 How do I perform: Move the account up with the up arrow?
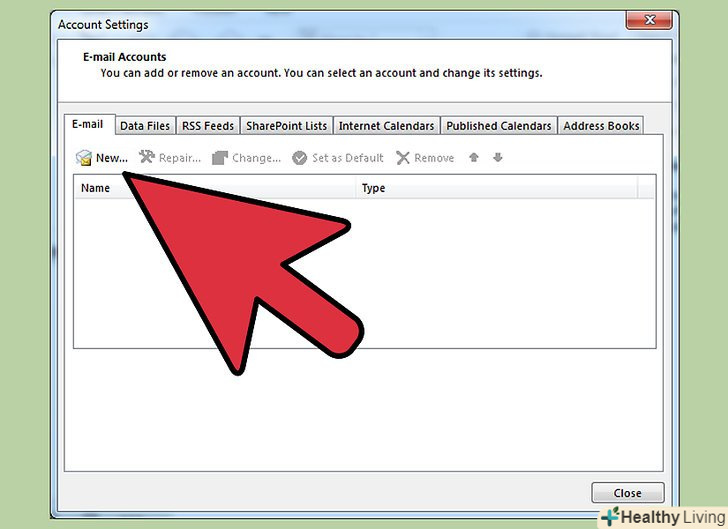click(x=474, y=157)
